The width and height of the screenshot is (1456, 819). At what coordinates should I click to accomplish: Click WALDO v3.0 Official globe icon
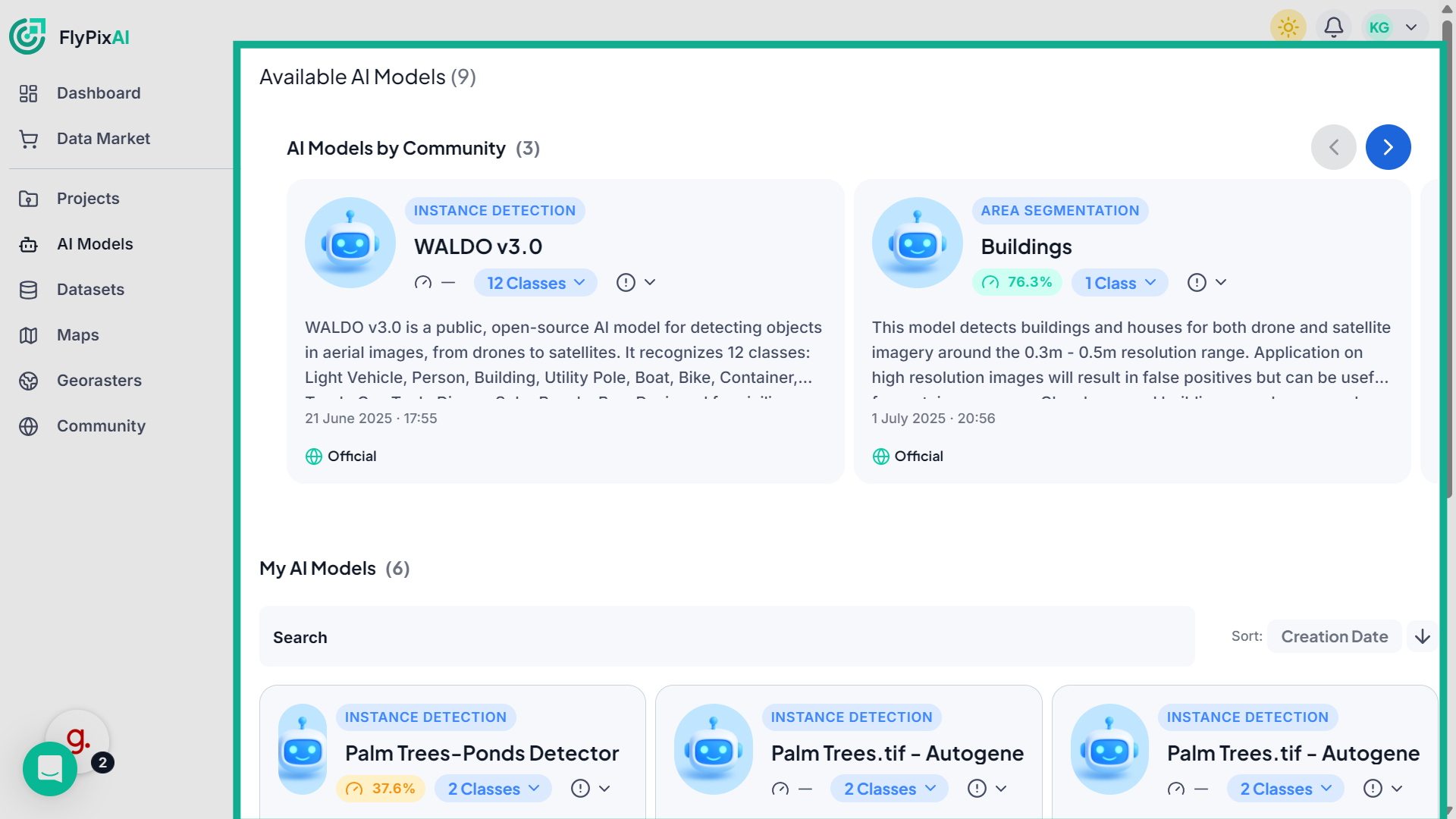coord(314,457)
